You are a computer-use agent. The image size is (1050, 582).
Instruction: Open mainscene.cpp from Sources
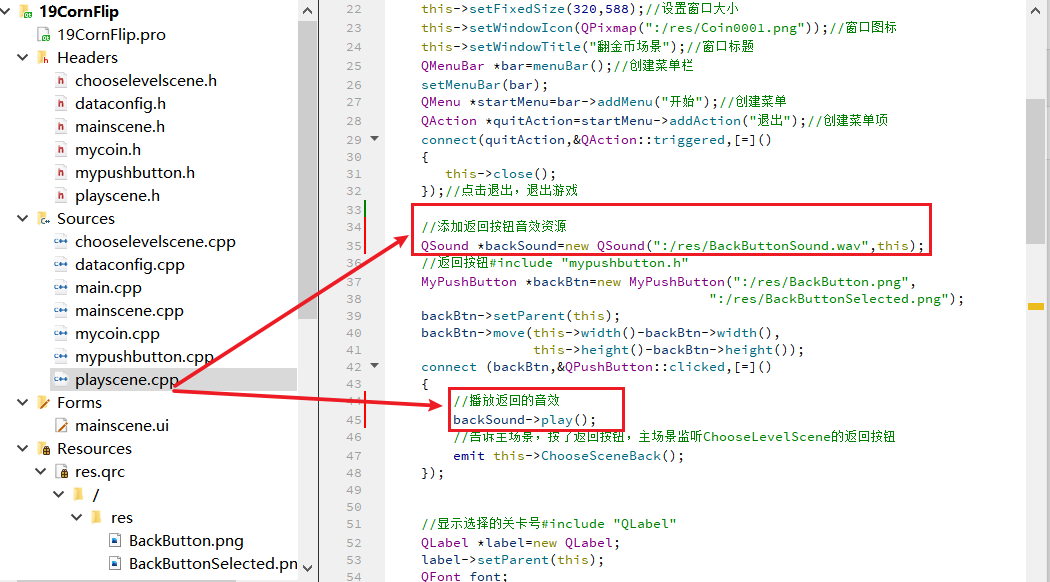tap(129, 310)
